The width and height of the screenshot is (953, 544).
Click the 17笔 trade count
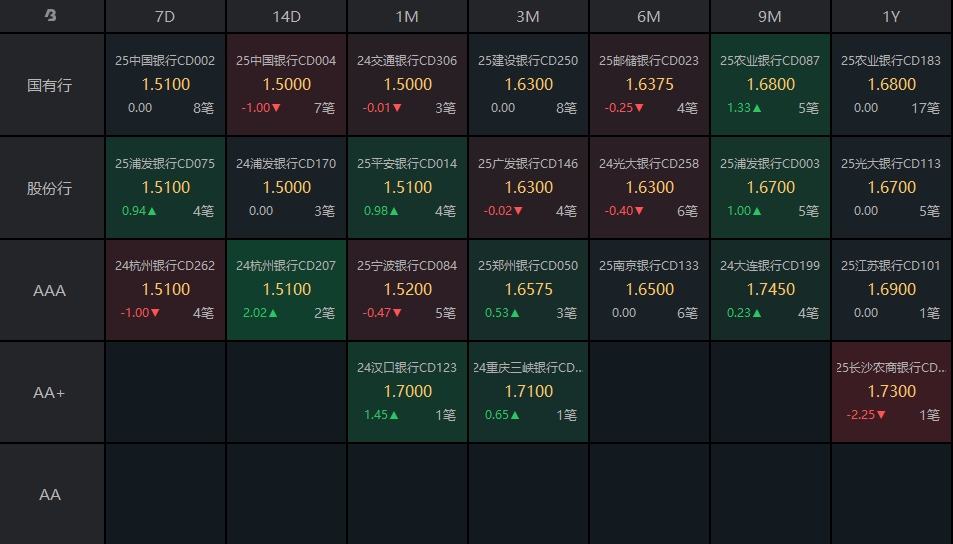[x=926, y=108]
